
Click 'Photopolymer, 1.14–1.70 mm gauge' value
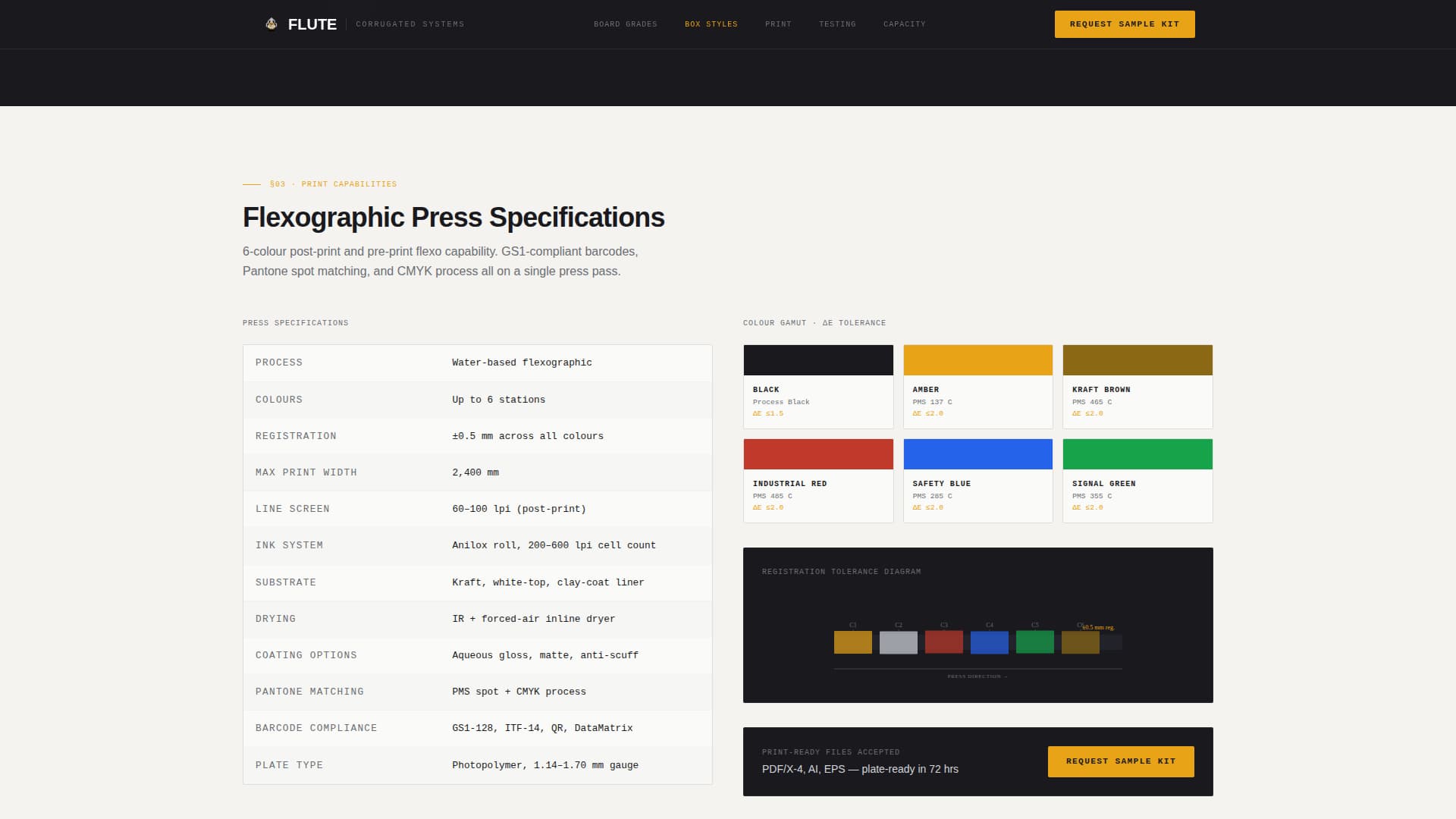[545, 765]
